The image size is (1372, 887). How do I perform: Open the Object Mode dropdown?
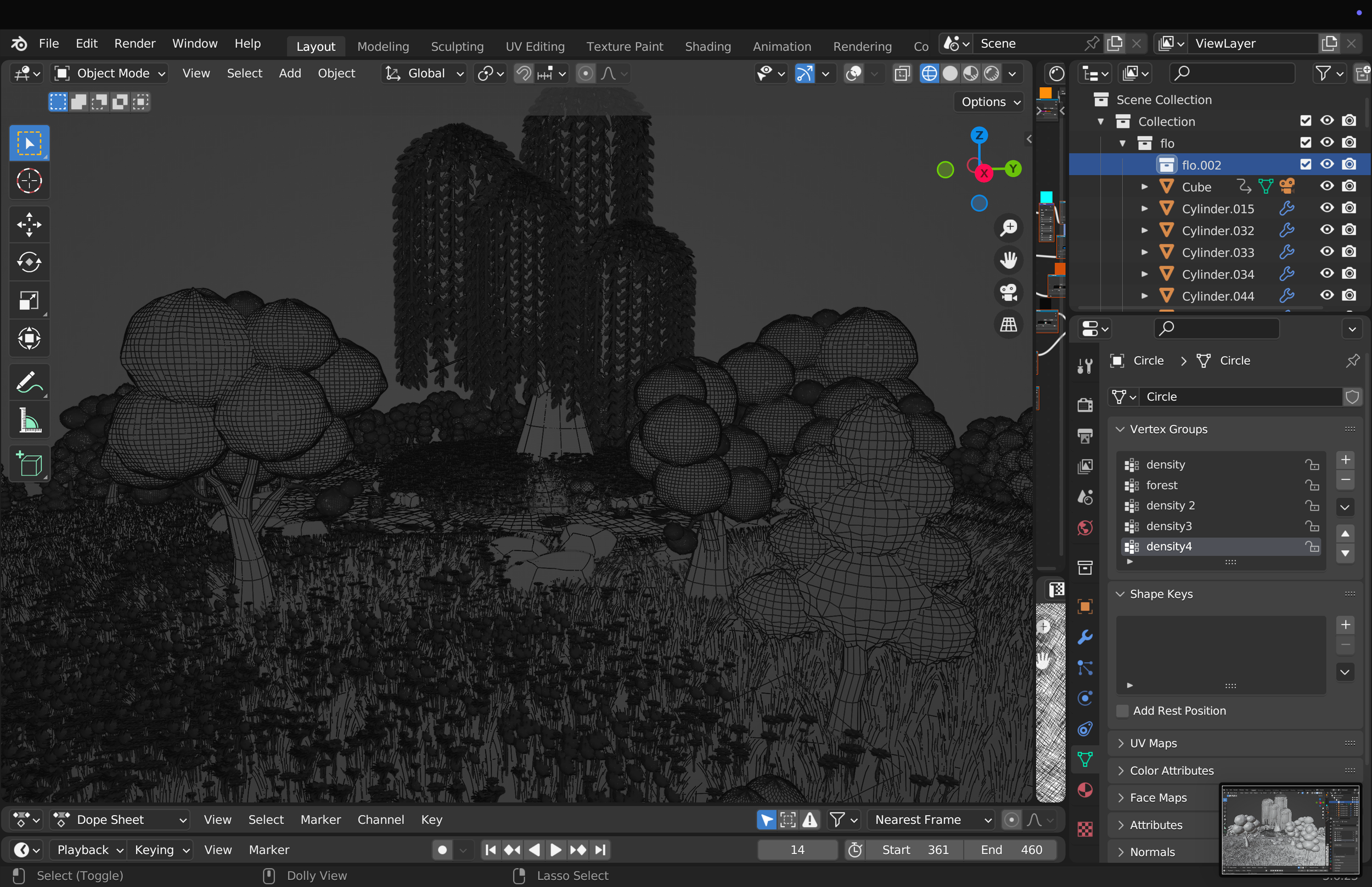coord(110,73)
